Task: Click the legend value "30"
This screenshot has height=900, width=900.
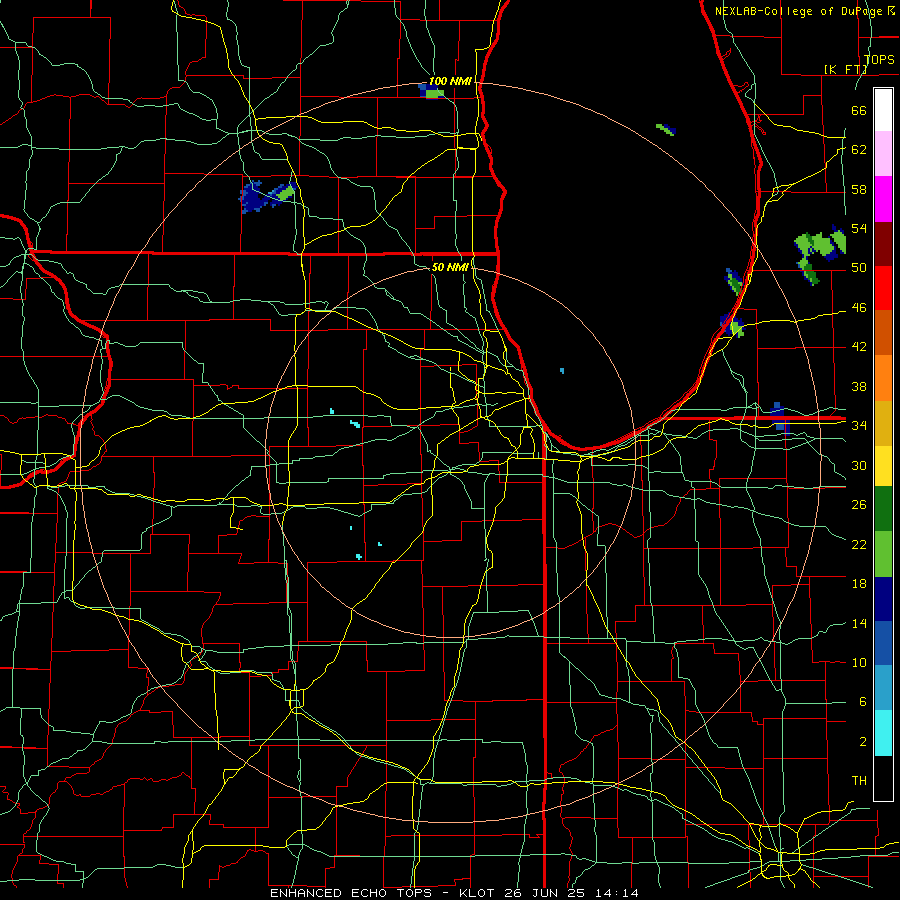Action: [859, 465]
